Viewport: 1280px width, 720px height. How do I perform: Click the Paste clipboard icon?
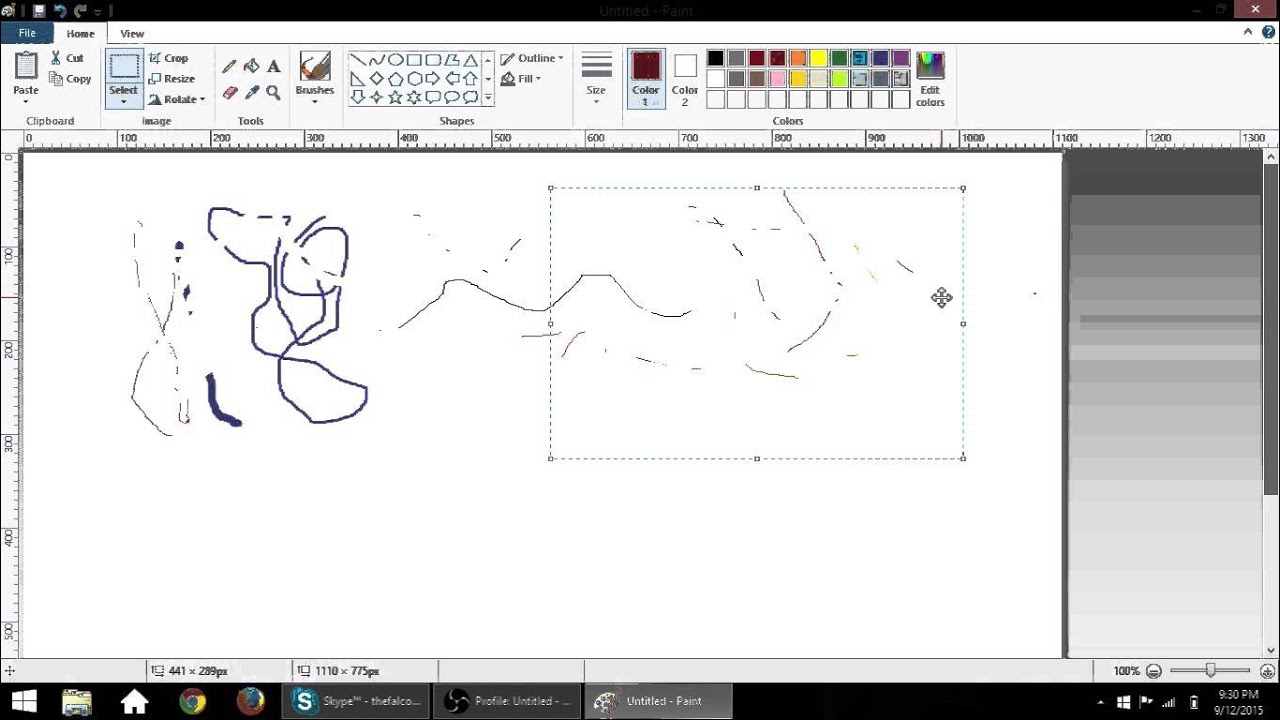pos(26,65)
